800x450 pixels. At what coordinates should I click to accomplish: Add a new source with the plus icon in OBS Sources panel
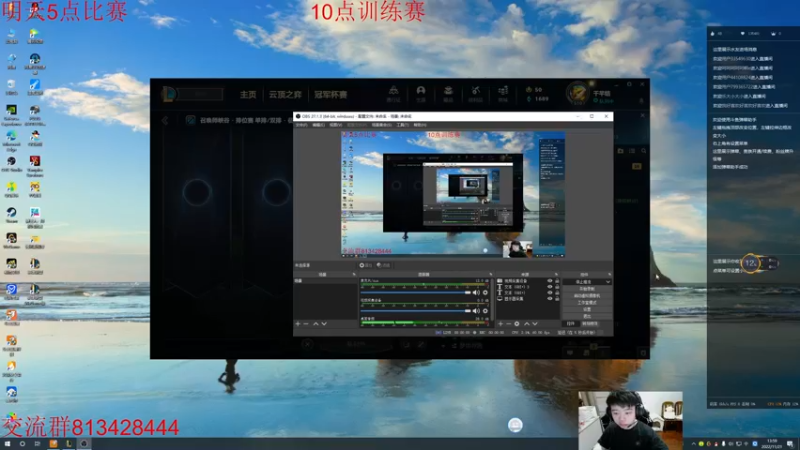[x=501, y=324]
